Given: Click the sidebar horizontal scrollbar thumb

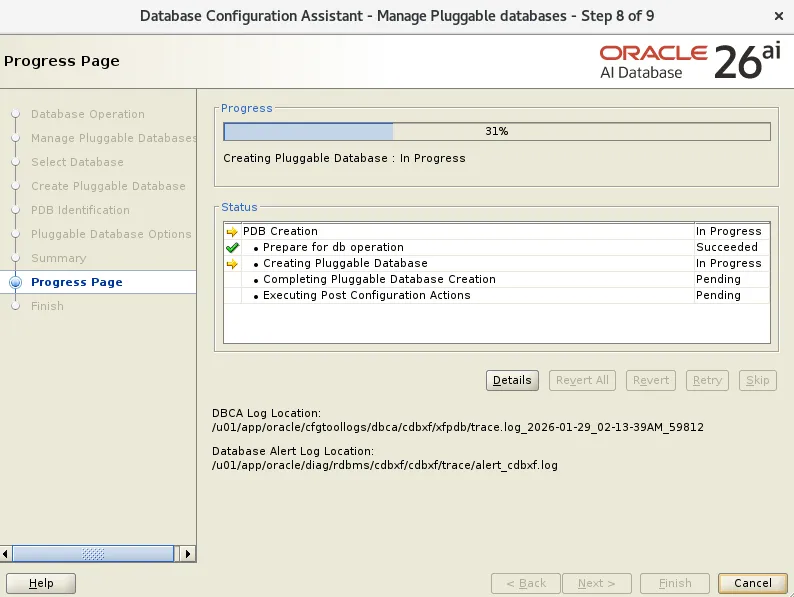Looking at the screenshot, I should (x=93, y=553).
